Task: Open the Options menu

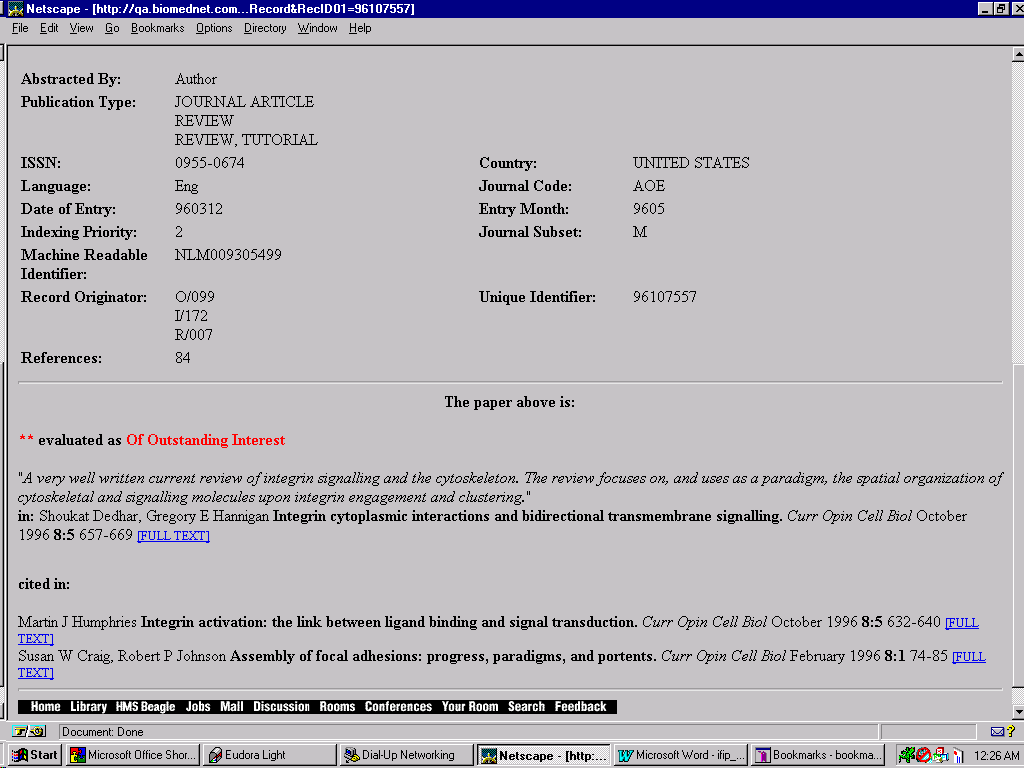Action: [x=214, y=28]
